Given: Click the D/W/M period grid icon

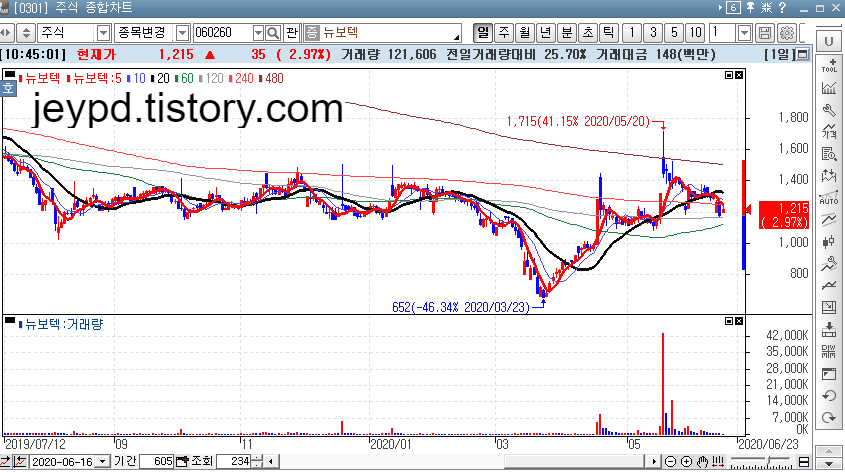Looking at the screenshot, I should (x=829, y=352).
